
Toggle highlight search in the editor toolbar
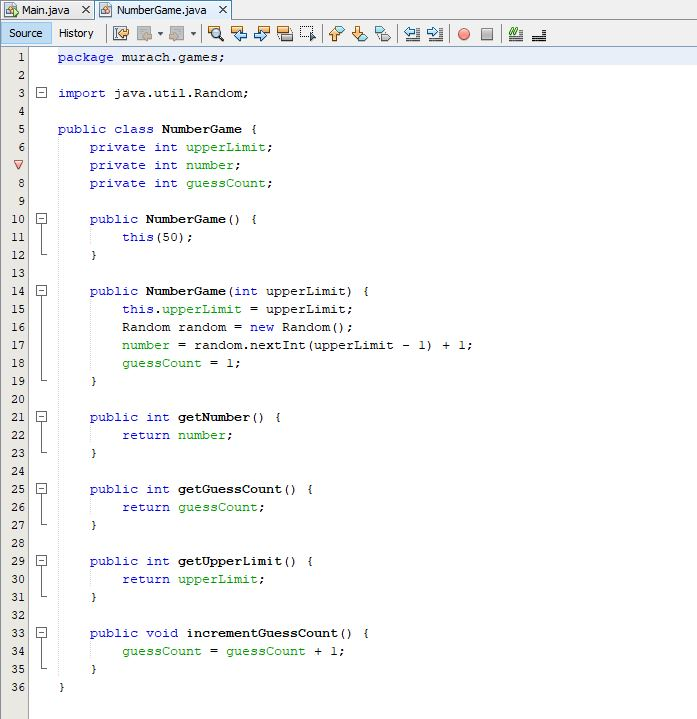pyautogui.click(x=285, y=33)
